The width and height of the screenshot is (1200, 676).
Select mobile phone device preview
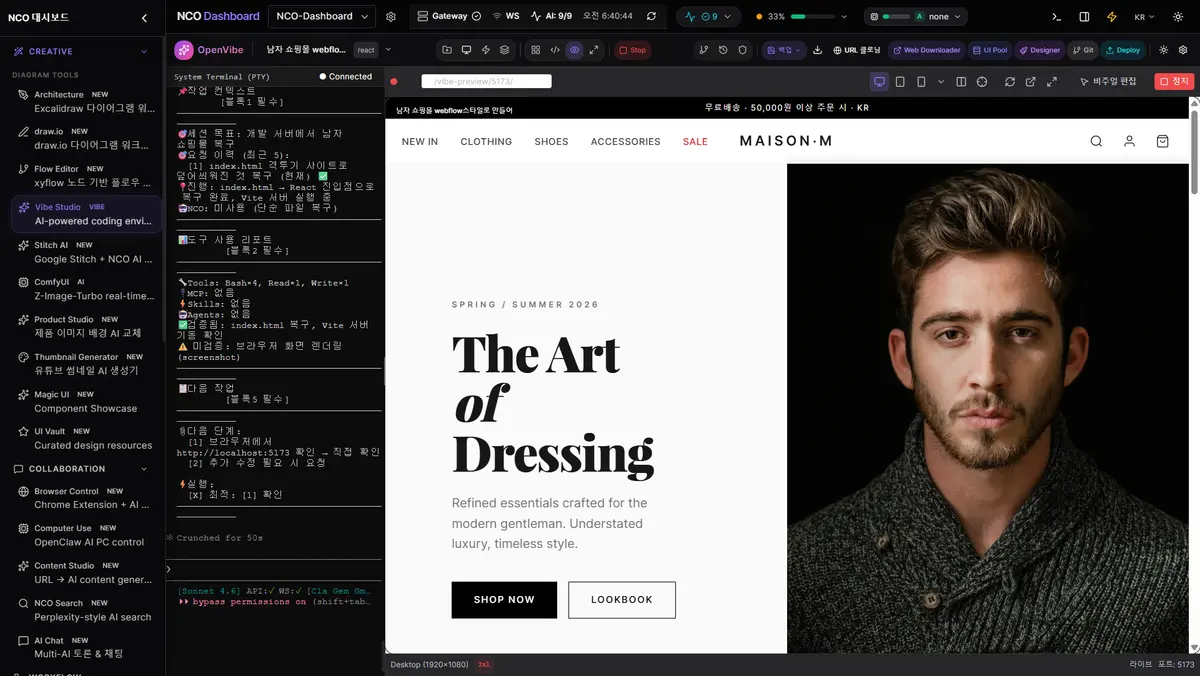(921, 82)
